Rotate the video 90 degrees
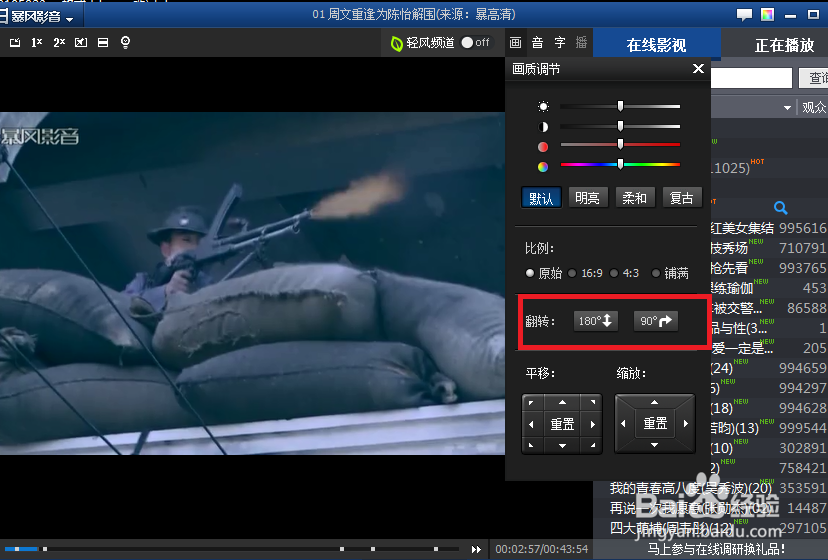The image size is (828, 560). pyautogui.click(x=656, y=321)
